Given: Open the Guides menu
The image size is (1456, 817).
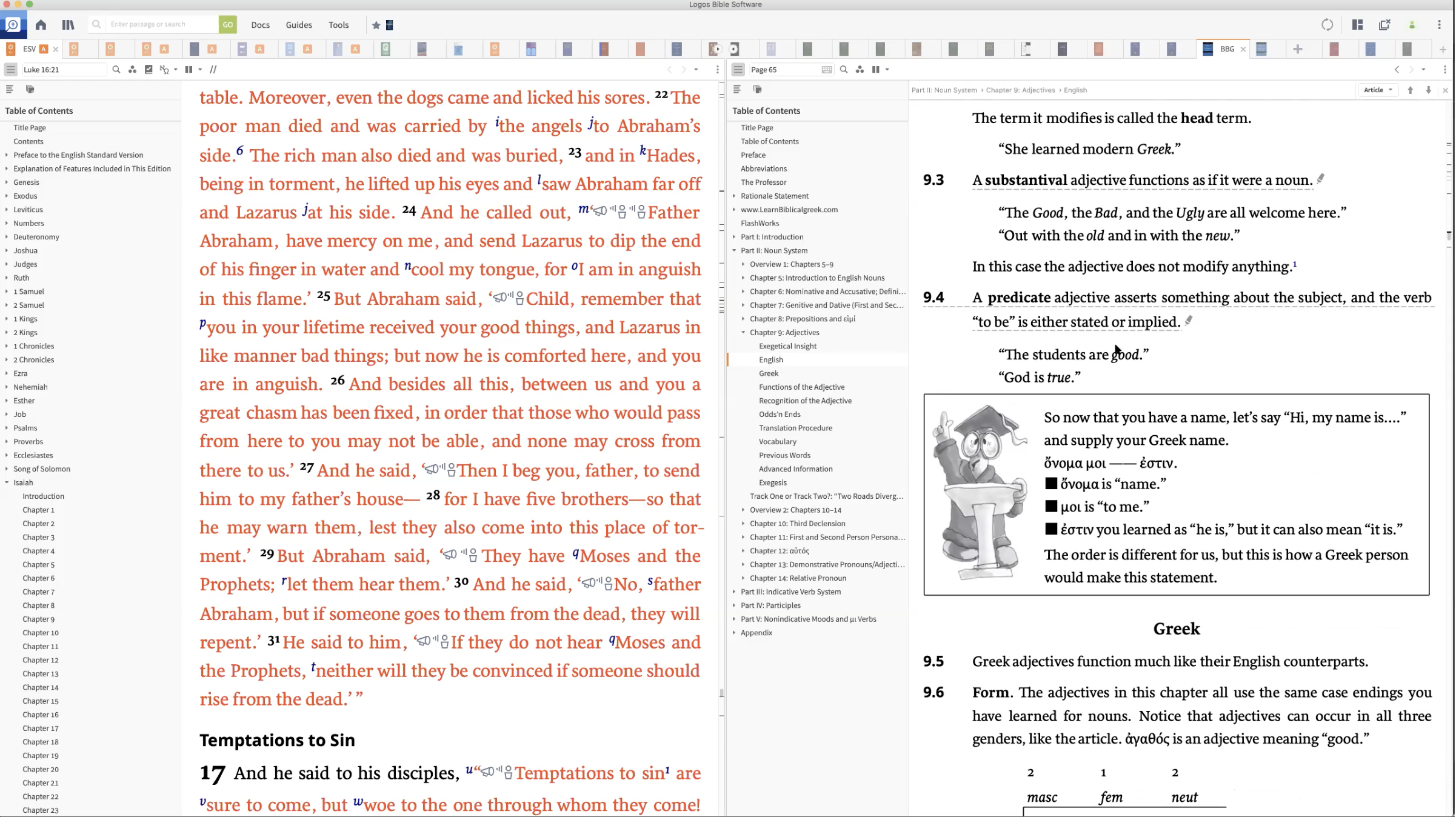Looking at the screenshot, I should [298, 25].
